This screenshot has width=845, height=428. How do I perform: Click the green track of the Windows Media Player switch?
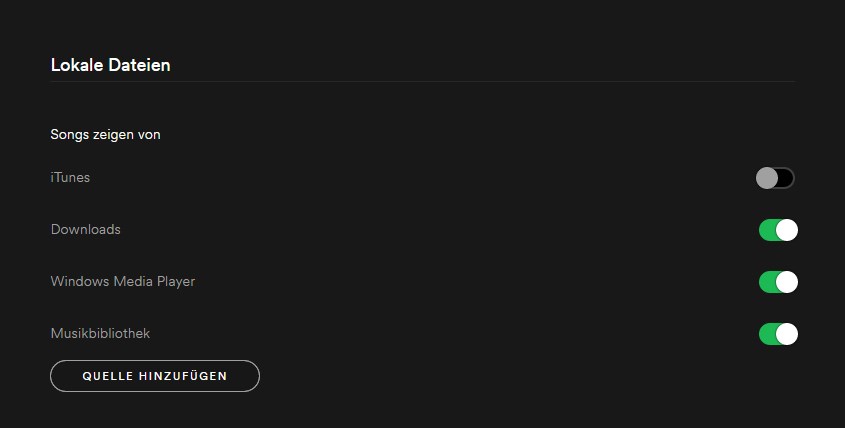point(768,282)
